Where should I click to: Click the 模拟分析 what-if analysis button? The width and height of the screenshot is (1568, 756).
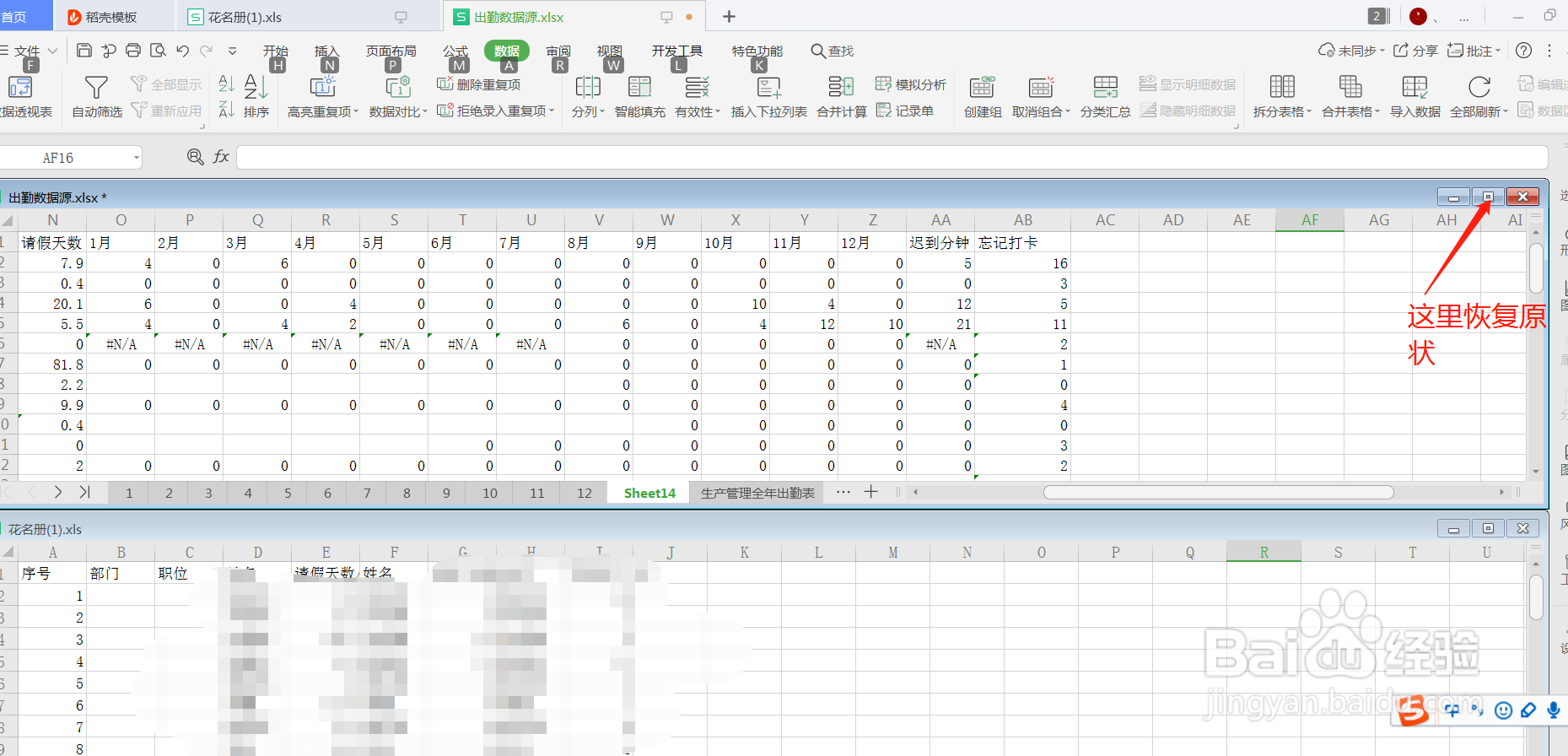[911, 84]
